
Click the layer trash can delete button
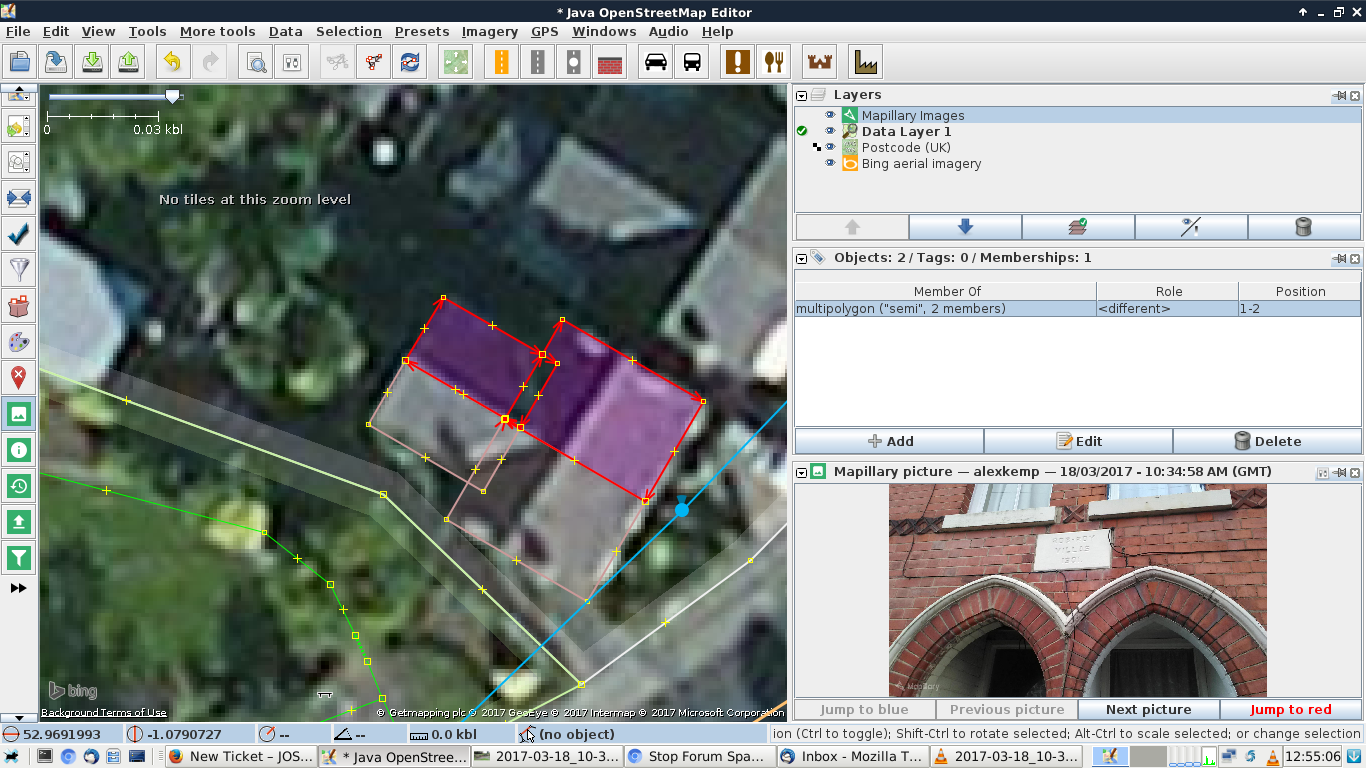click(1303, 226)
